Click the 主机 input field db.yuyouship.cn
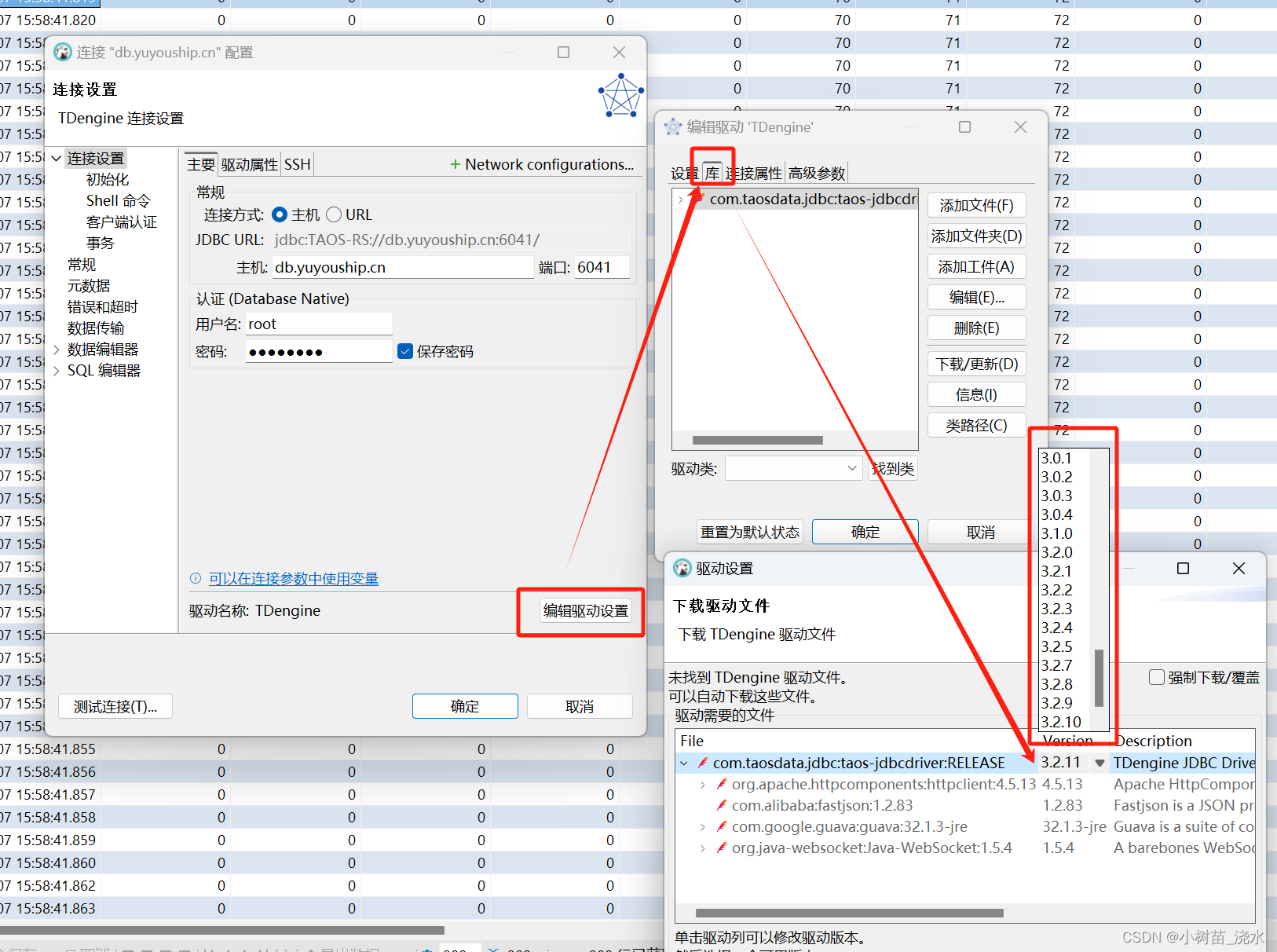 [x=403, y=267]
